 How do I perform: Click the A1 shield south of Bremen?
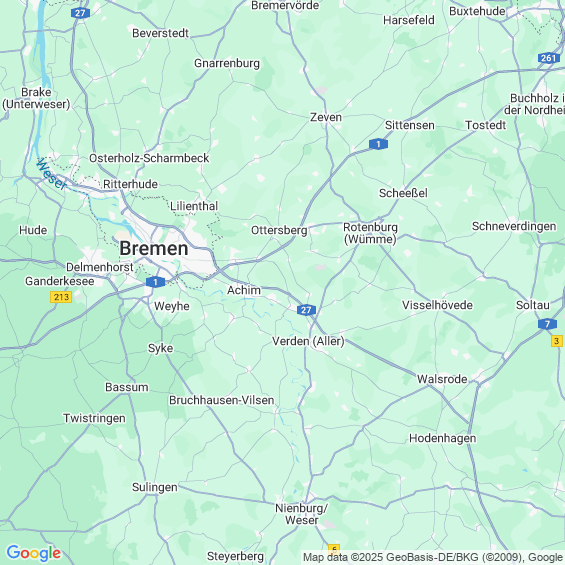click(155, 282)
